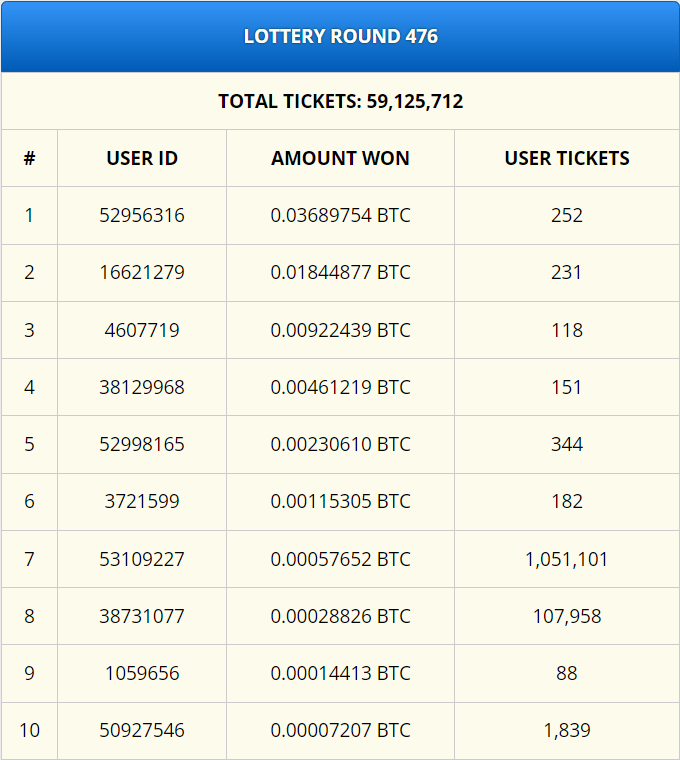
Task: Click amount 0.00230610 BTC
Action: coord(340,444)
